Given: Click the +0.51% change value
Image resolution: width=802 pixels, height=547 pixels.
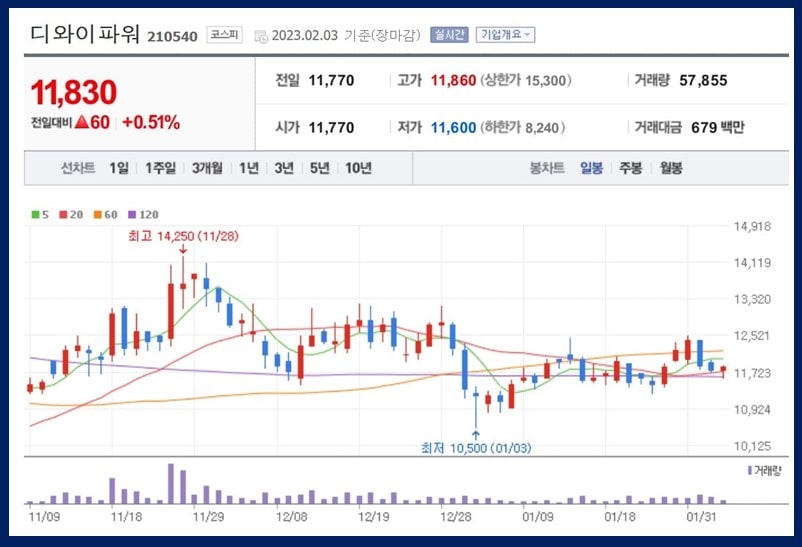Looking at the screenshot, I should point(151,122).
